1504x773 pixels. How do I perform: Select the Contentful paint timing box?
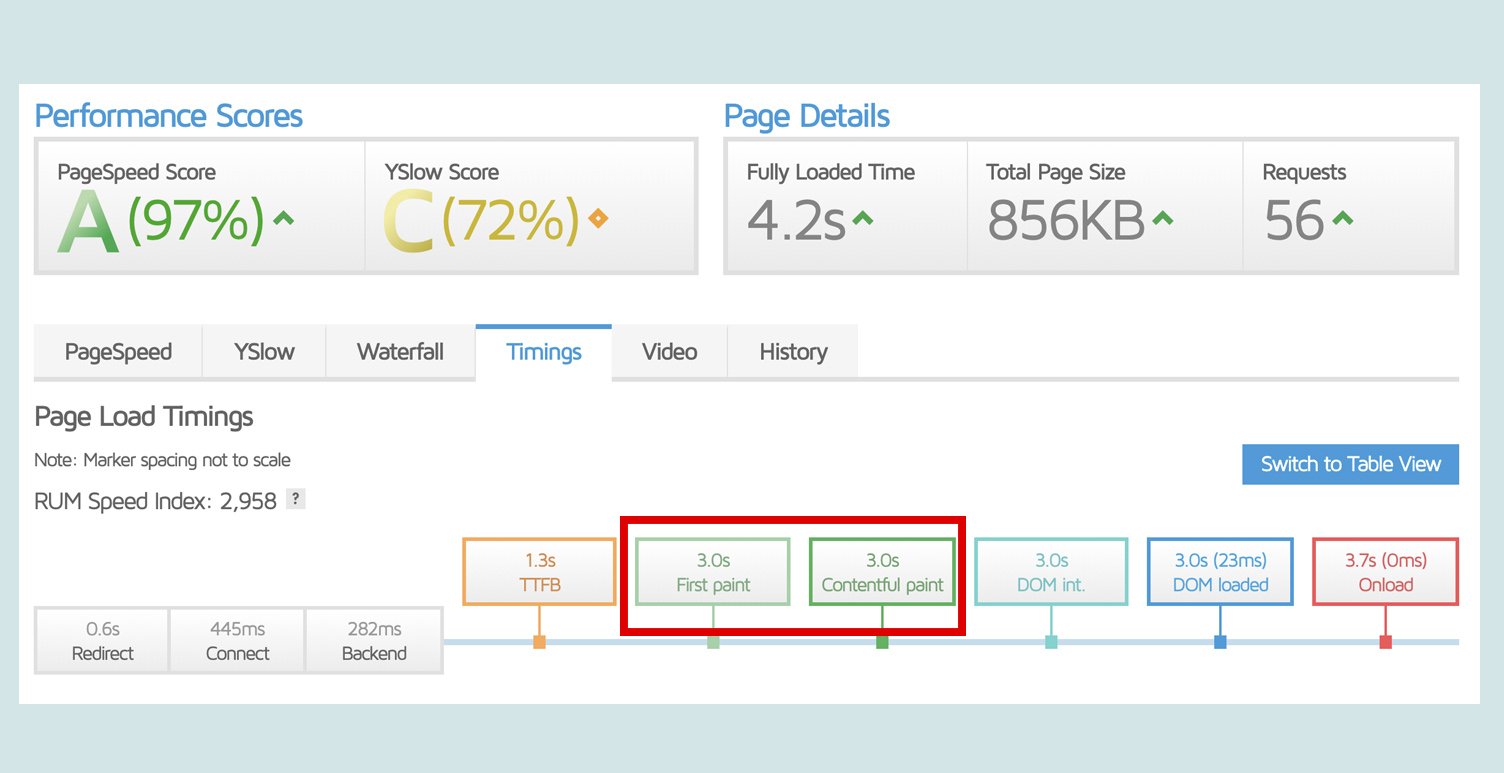882,572
